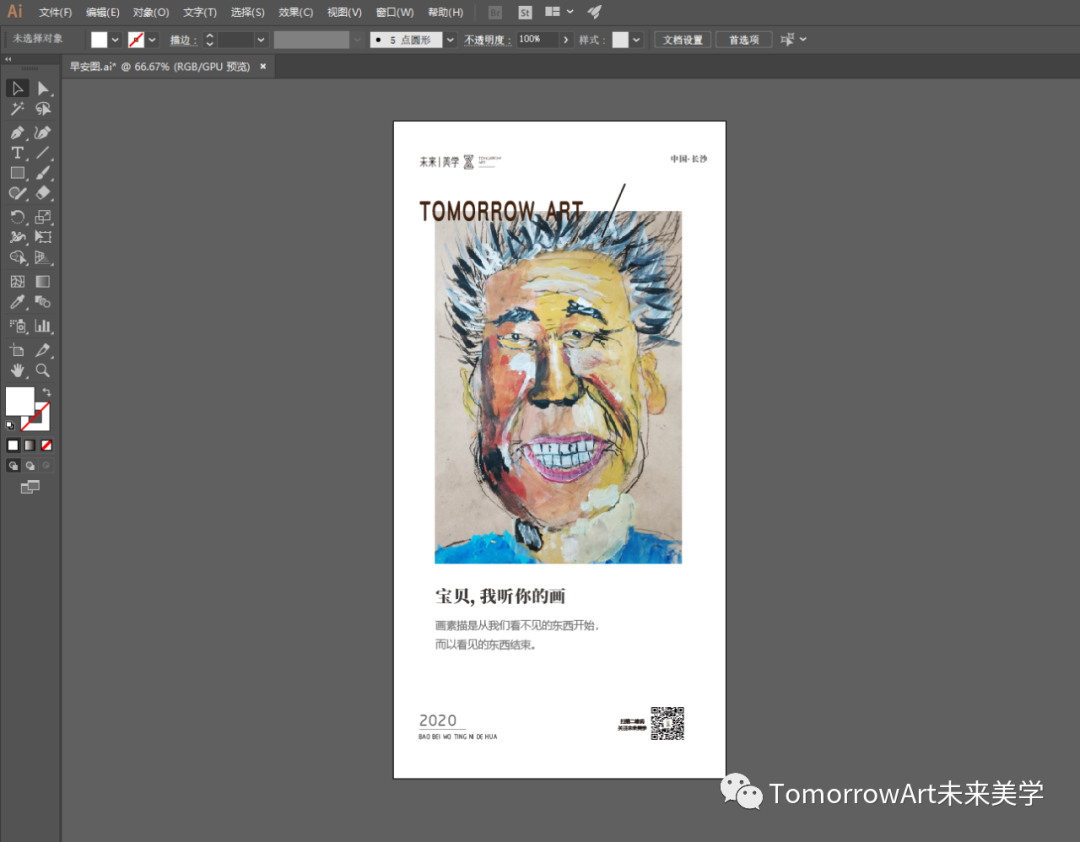Select the Free Transform tool
Screen dimensions: 1080x842
point(43,237)
